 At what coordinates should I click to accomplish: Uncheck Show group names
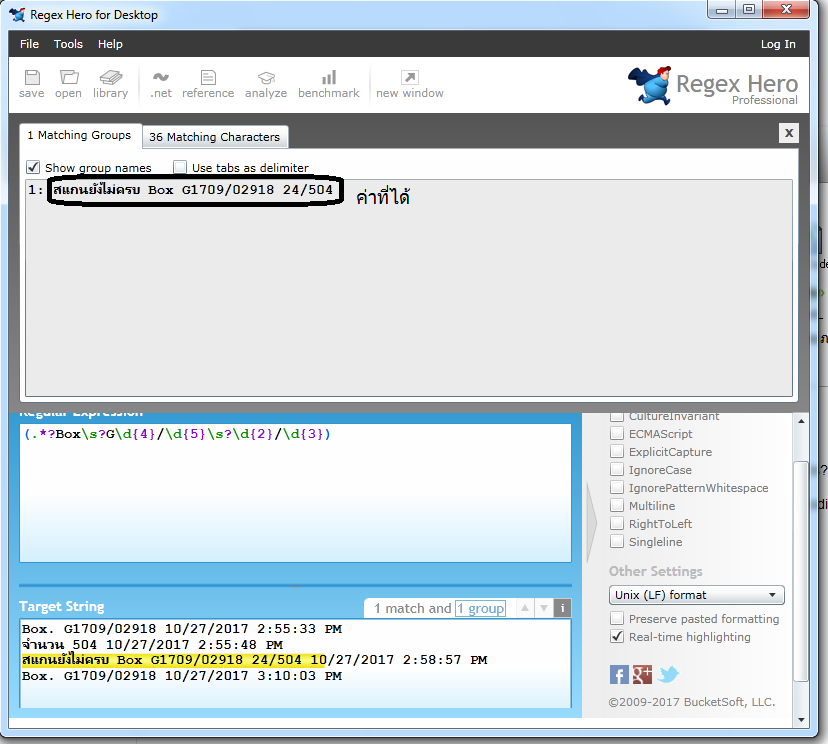(x=33, y=167)
